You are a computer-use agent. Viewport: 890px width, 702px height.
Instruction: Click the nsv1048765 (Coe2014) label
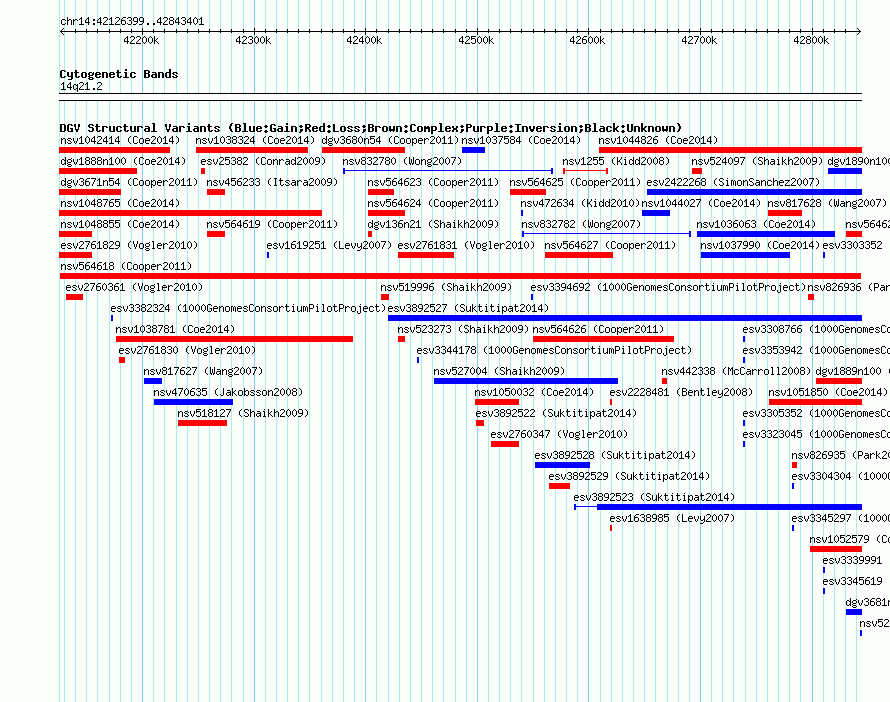pos(120,203)
